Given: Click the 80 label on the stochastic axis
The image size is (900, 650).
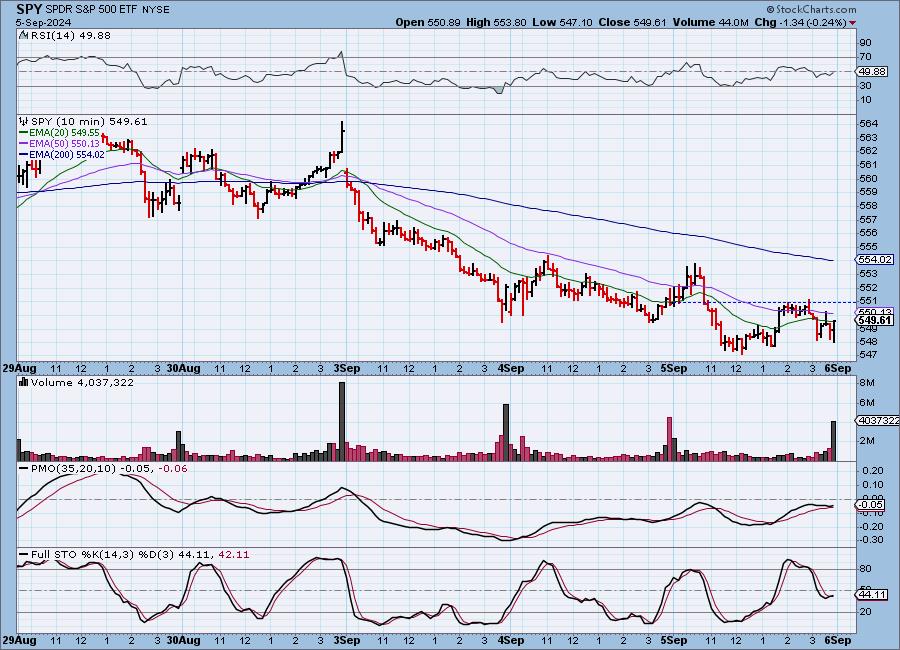Looking at the screenshot, I should [x=865, y=568].
